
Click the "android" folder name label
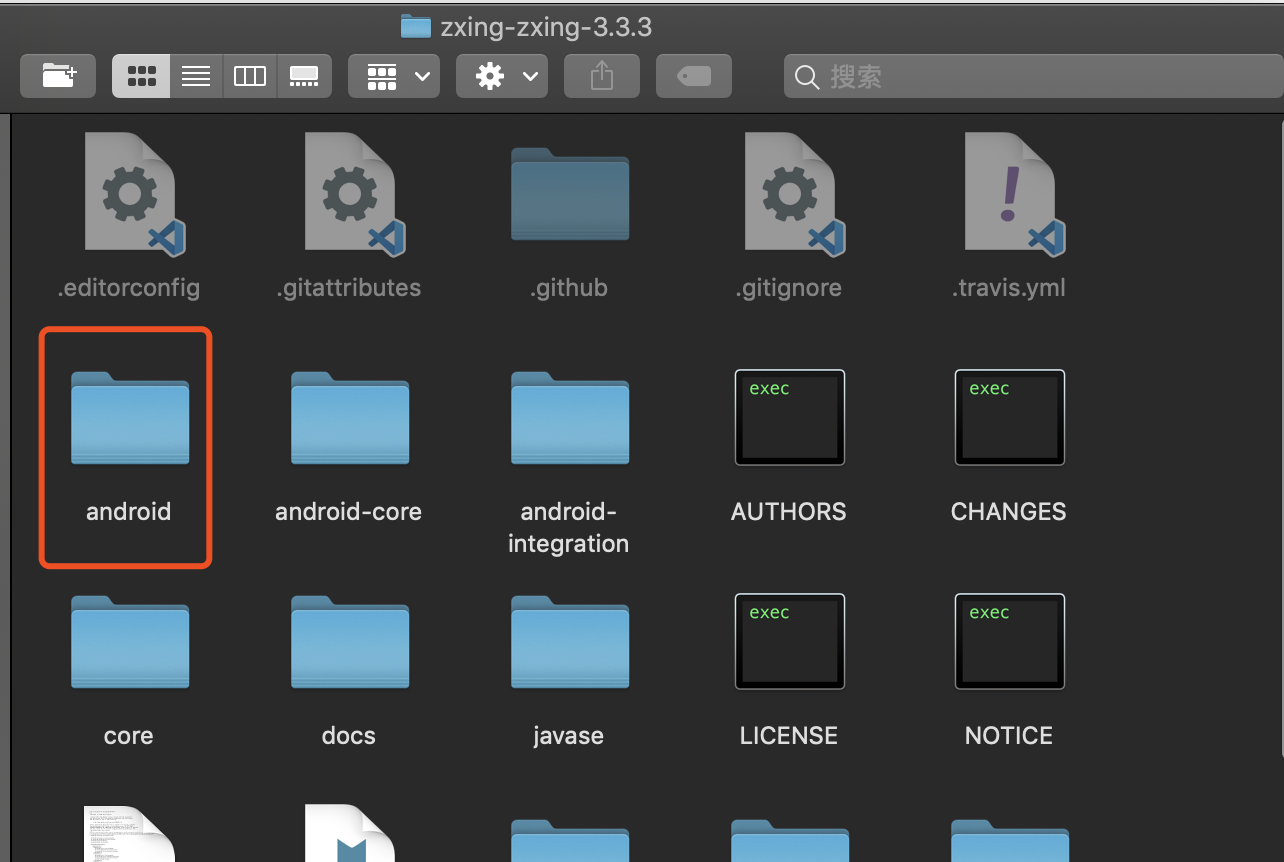pyautogui.click(x=129, y=512)
